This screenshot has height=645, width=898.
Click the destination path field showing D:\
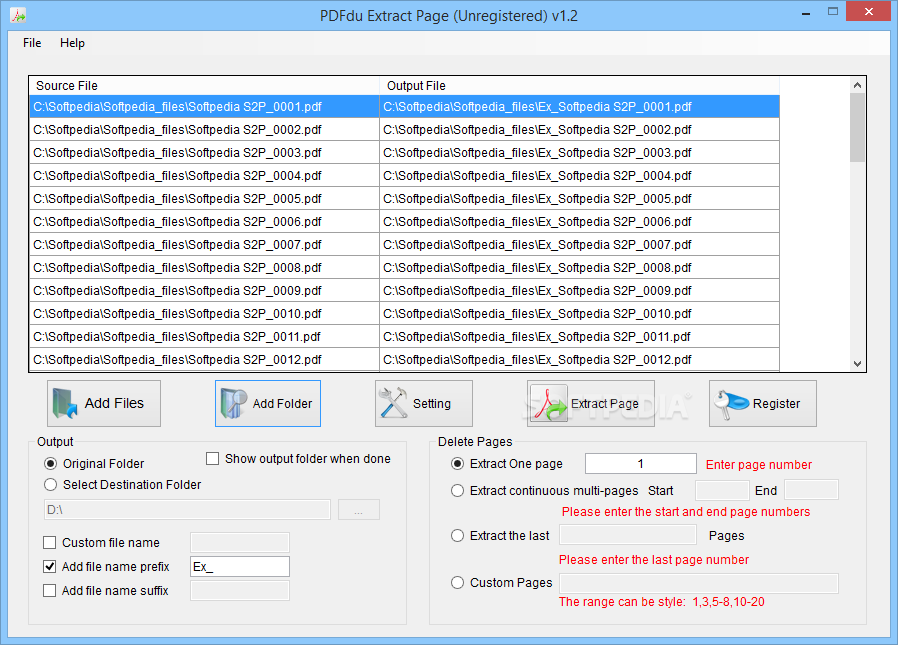(187, 509)
